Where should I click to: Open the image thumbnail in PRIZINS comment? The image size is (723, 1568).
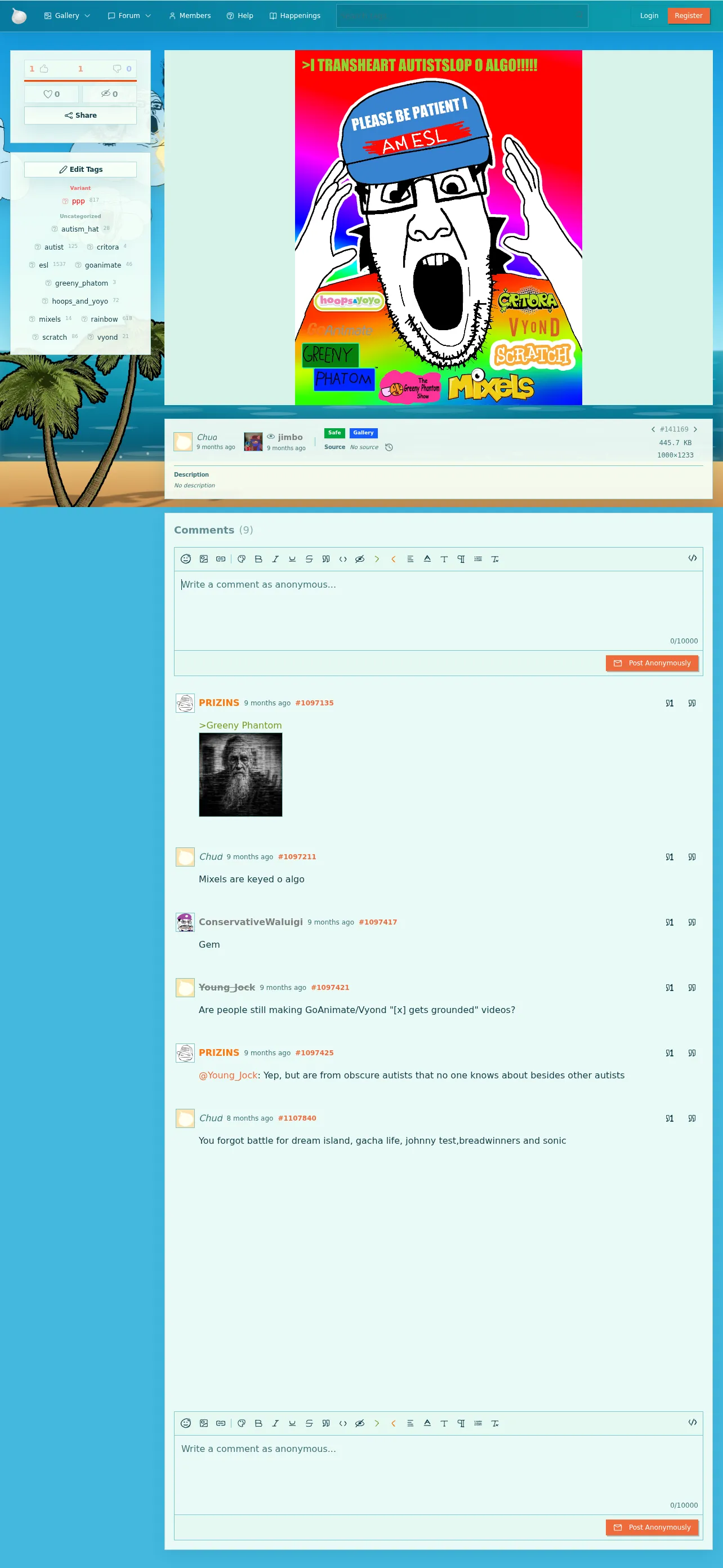click(x=240, y=774)
